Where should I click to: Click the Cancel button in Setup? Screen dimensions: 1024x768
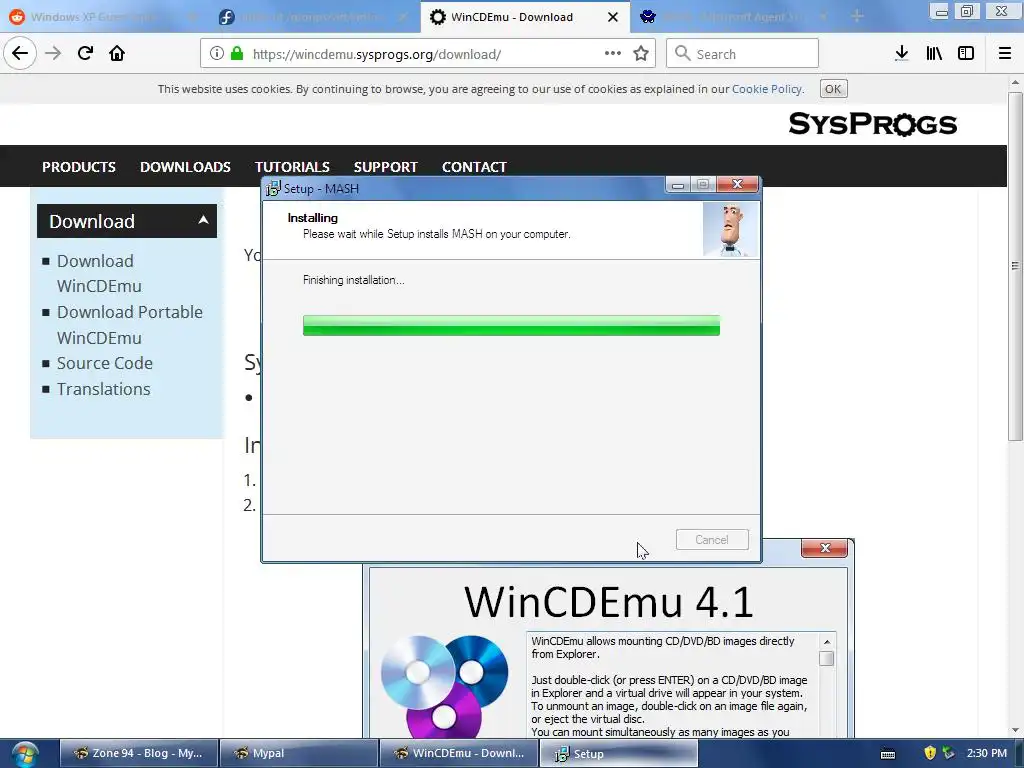[712, 539]
